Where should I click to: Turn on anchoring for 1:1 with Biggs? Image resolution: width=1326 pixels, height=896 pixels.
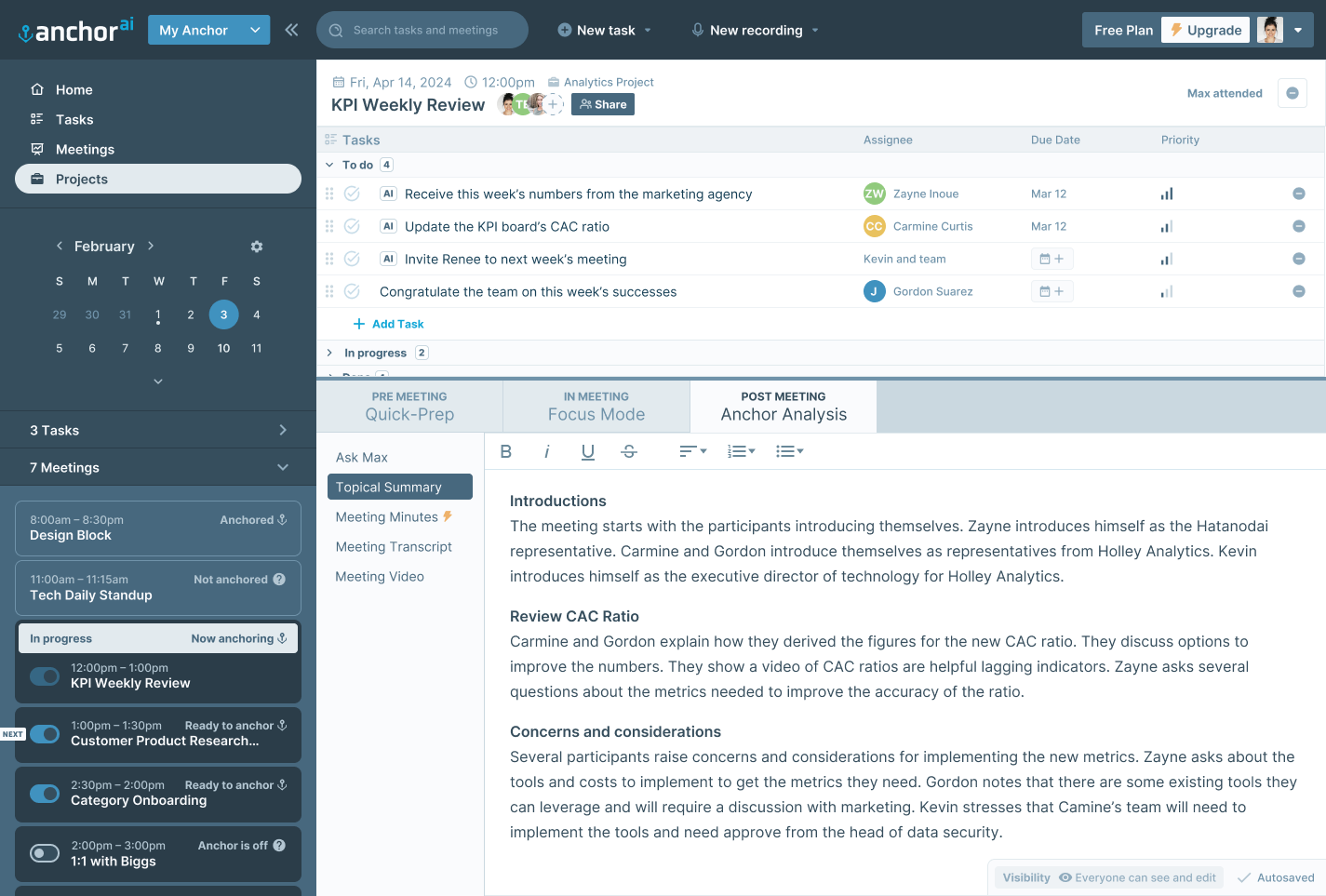[x=45, y=853]
